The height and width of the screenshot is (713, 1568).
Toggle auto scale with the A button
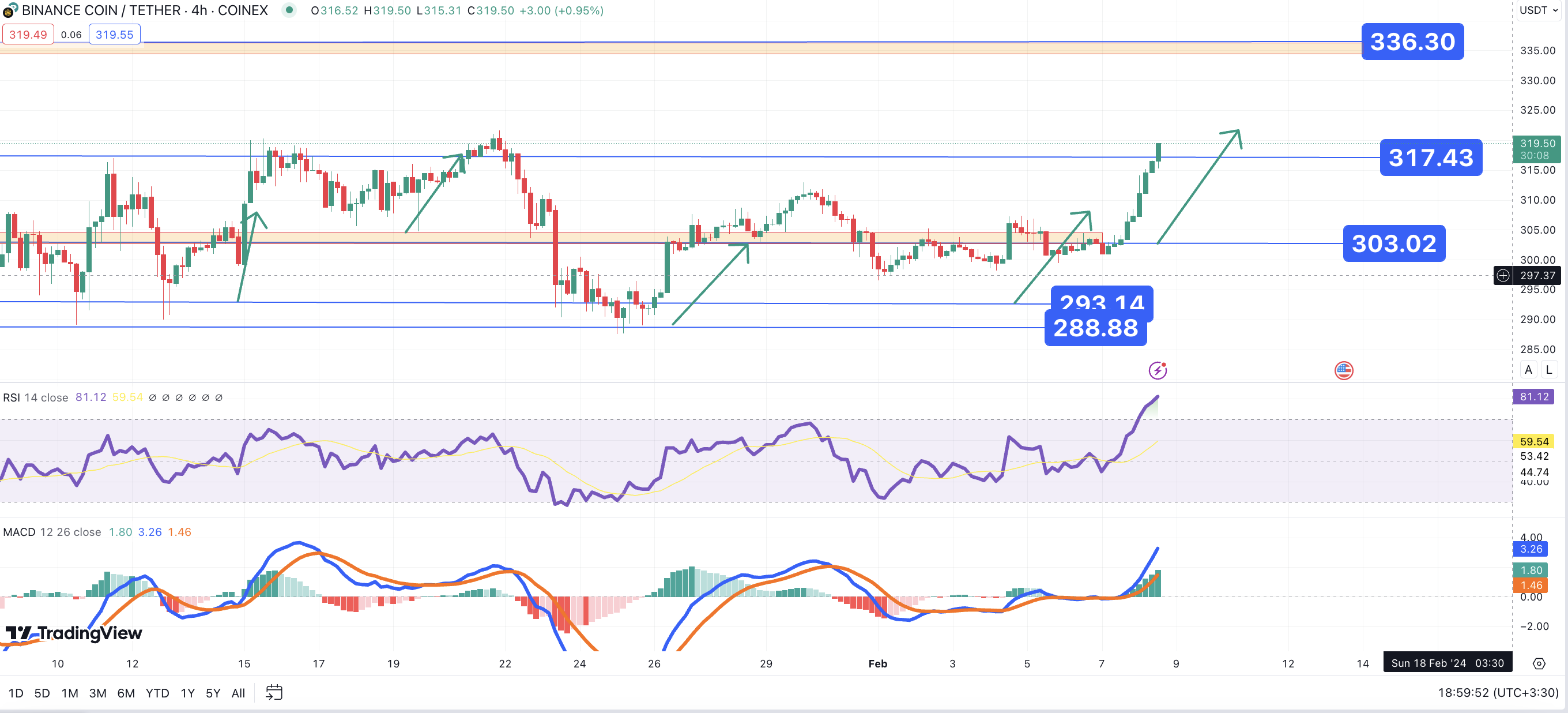coord(1528,370)
